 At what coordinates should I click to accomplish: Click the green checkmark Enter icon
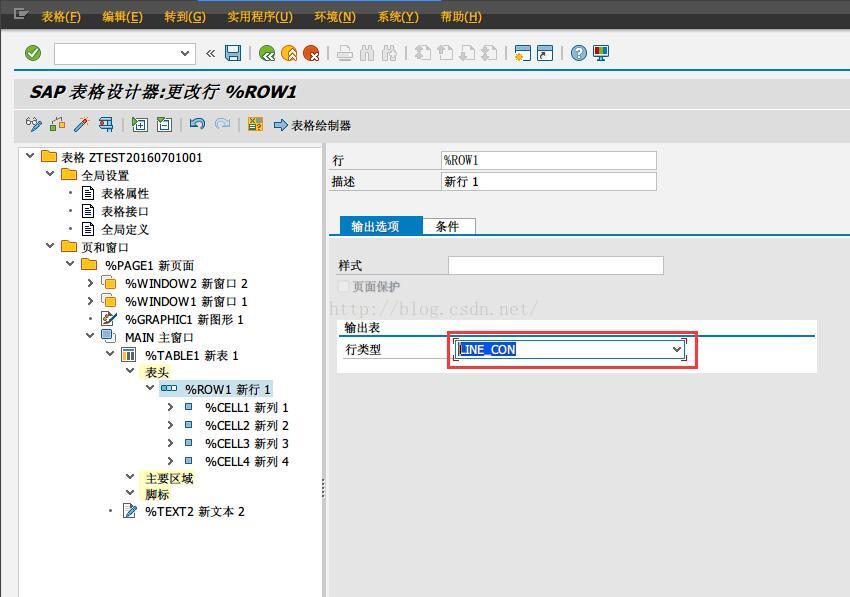point(33,53)
